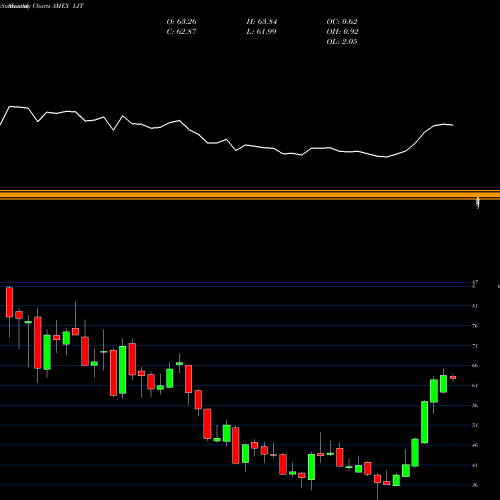Click the 76 price axis label
Image resolution: width=500 pixels, height=500 pixels.
click(475, 326)
